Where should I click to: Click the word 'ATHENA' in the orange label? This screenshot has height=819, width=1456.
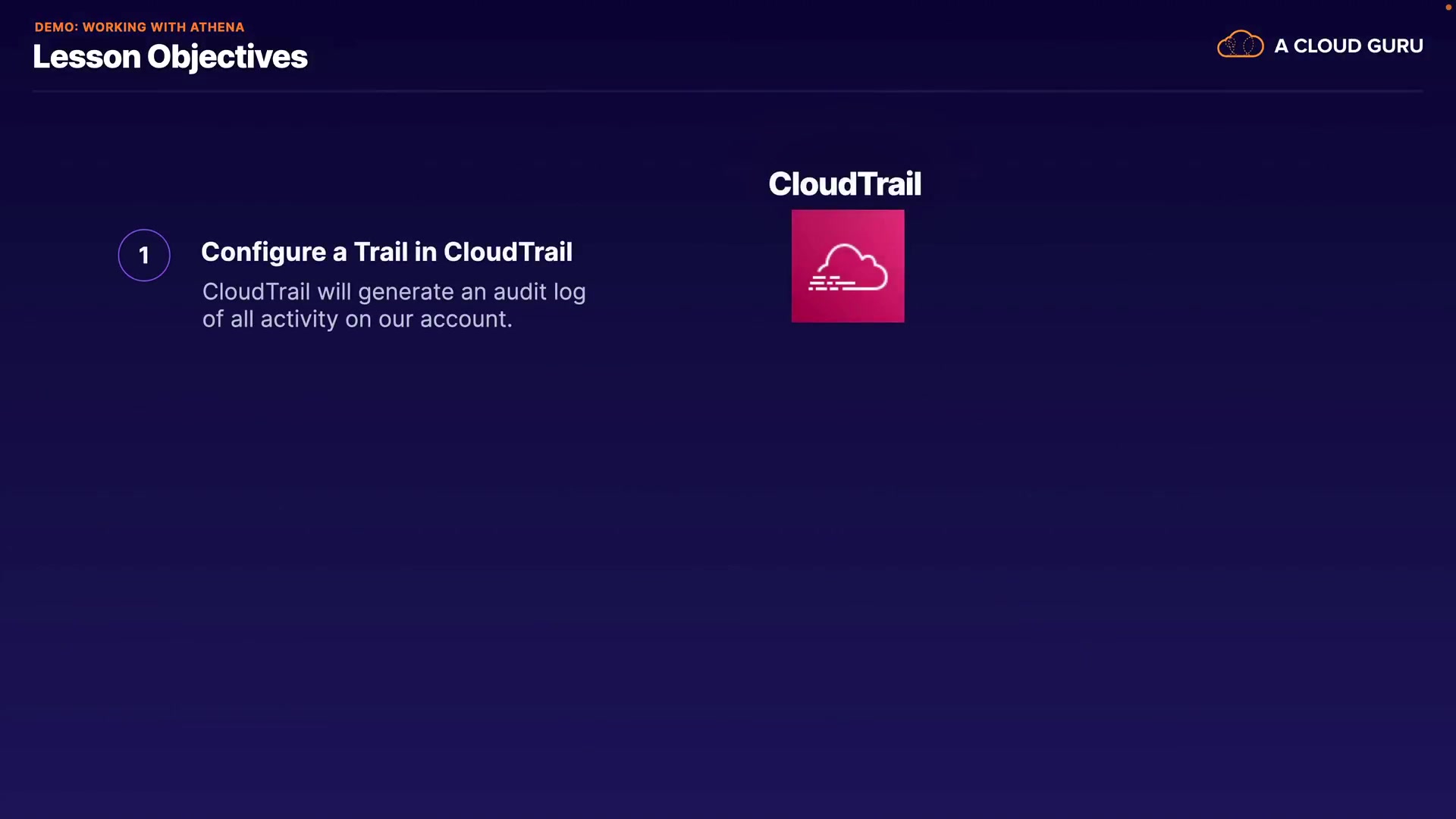(217, 27)
